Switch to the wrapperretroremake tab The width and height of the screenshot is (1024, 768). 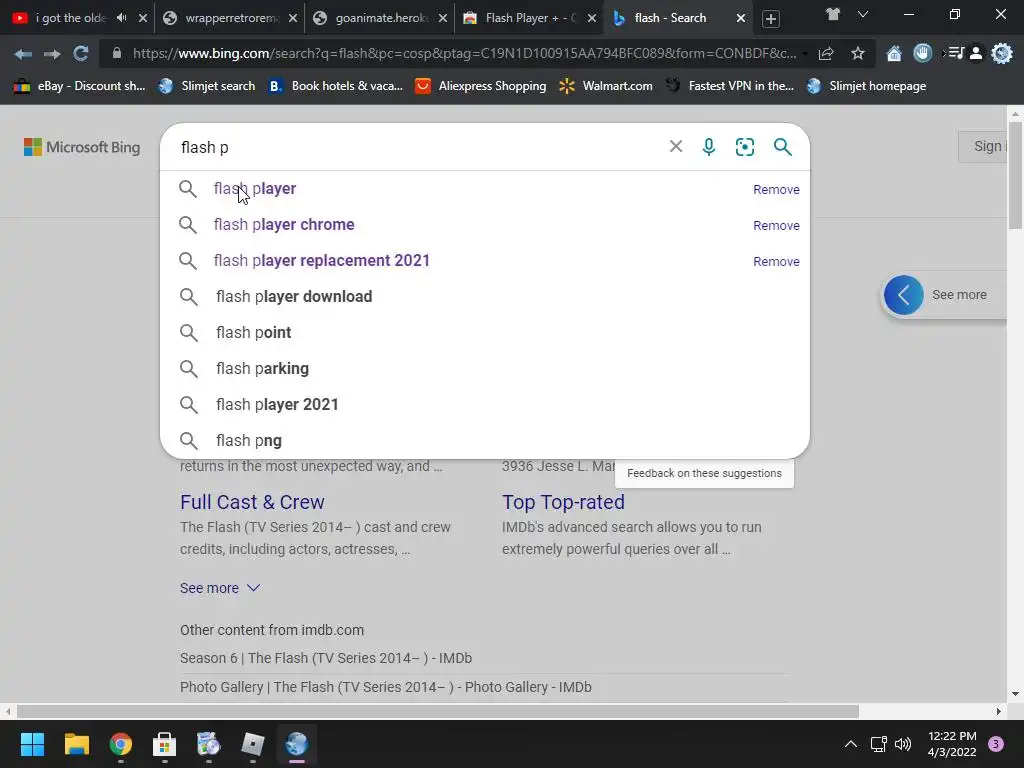tap(230, 18)
